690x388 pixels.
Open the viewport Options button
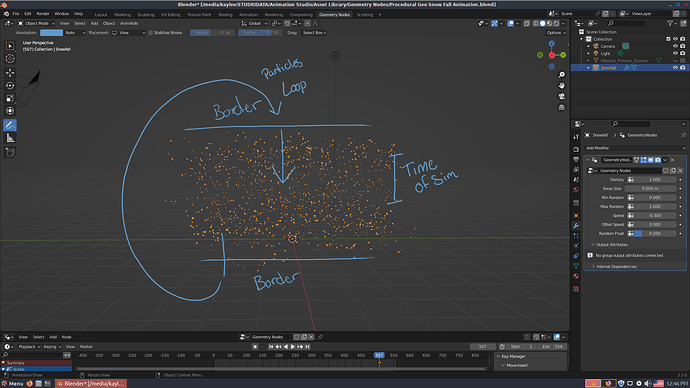[x=556, y=33]
